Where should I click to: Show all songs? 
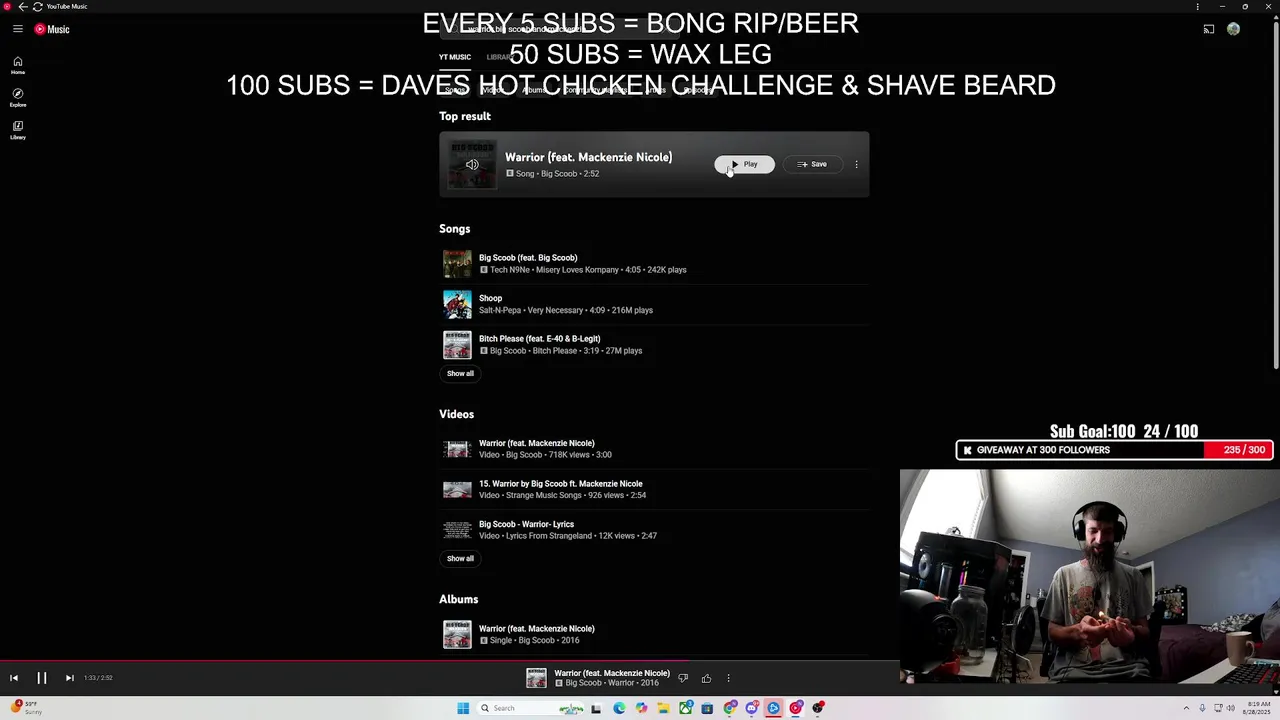(460, 373)
